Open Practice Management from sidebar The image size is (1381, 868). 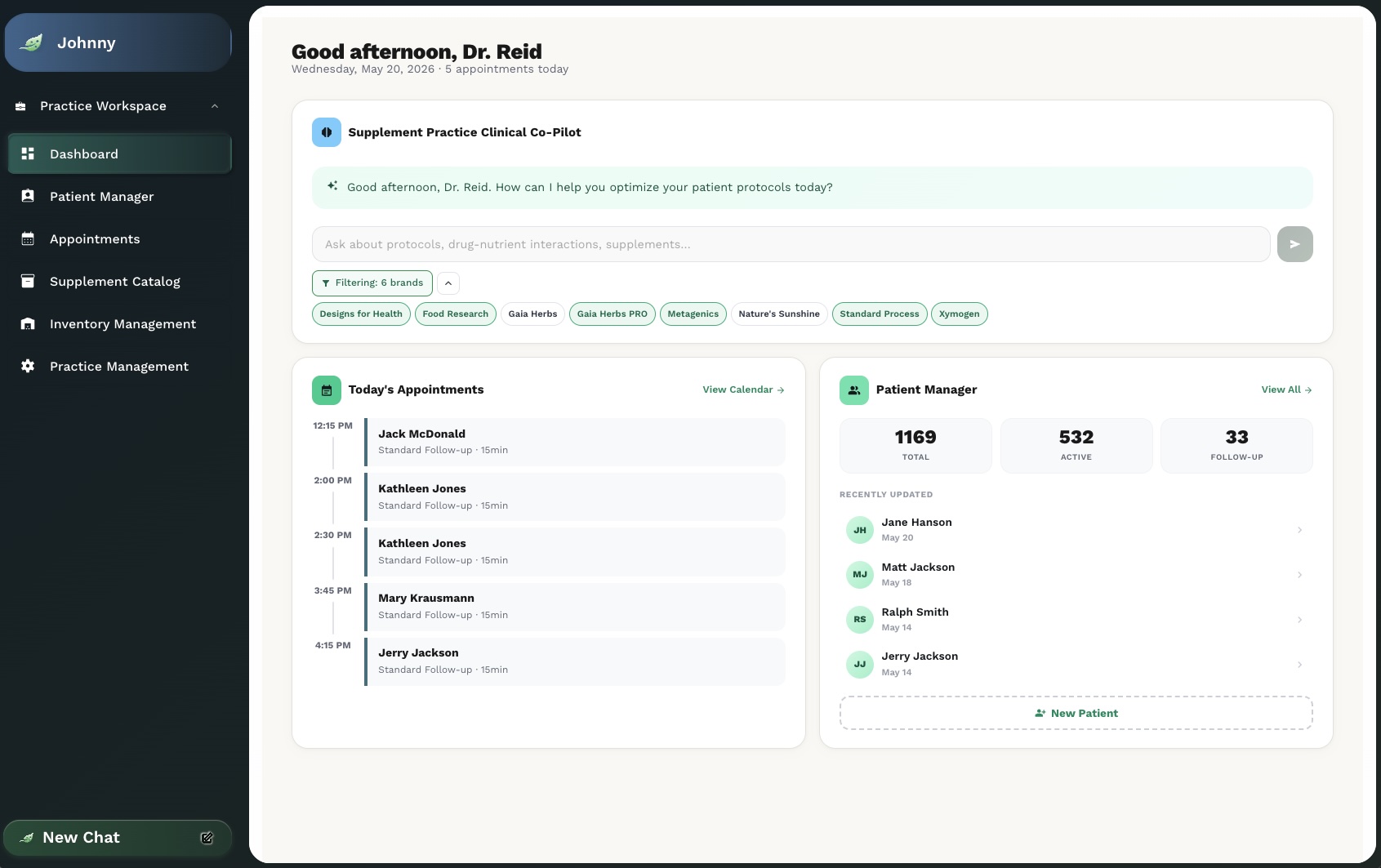[120, 366]
